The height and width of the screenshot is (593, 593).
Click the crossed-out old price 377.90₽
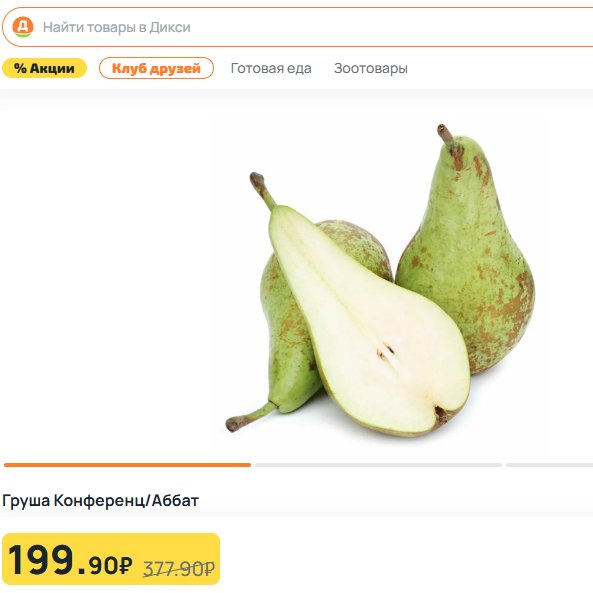pos(179,568)
